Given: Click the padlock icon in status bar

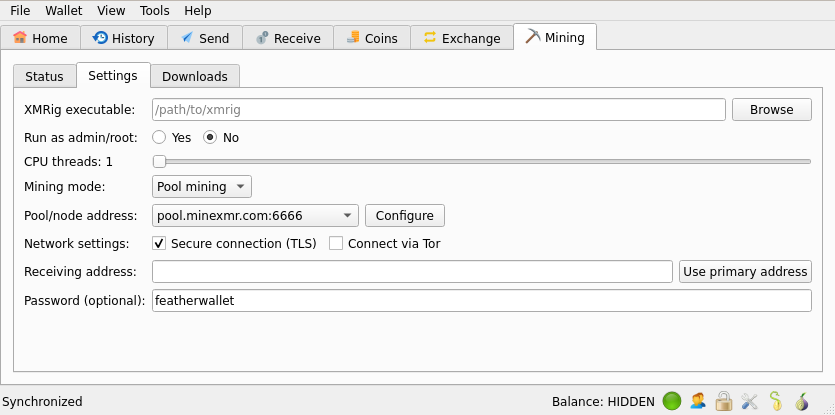Looking at the screenshot, I should pyautogui.click(x=724, y=401).
